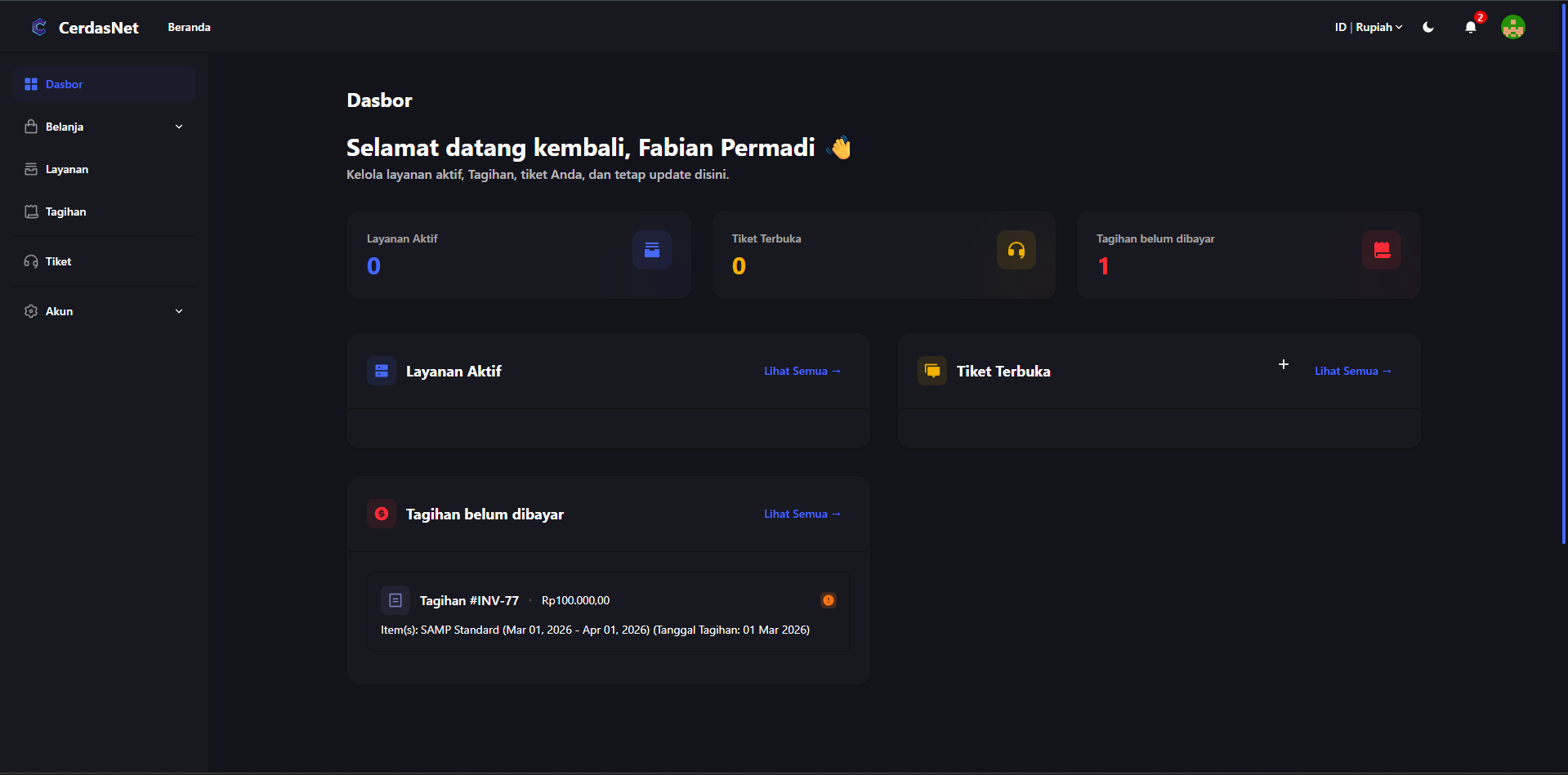Click Lihat Semua for unpaid invoices
Screen dimensions: 1568x775
(x=802, y=514)
